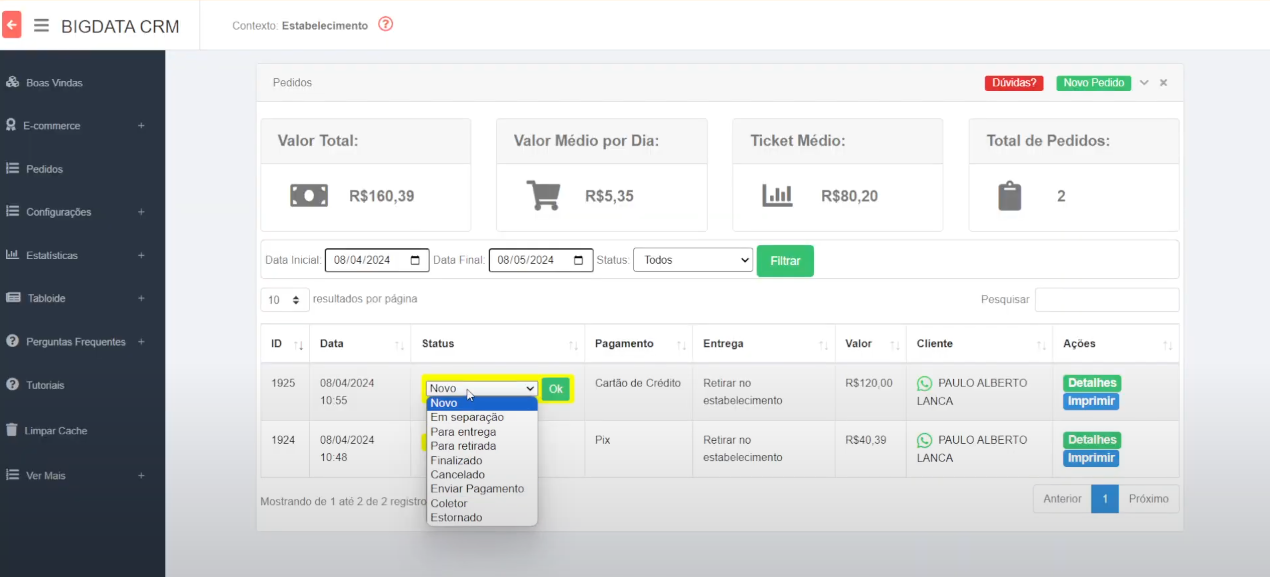Expand the Configurações submenu plus
The image size is (1270, 577).
[141, 212]
